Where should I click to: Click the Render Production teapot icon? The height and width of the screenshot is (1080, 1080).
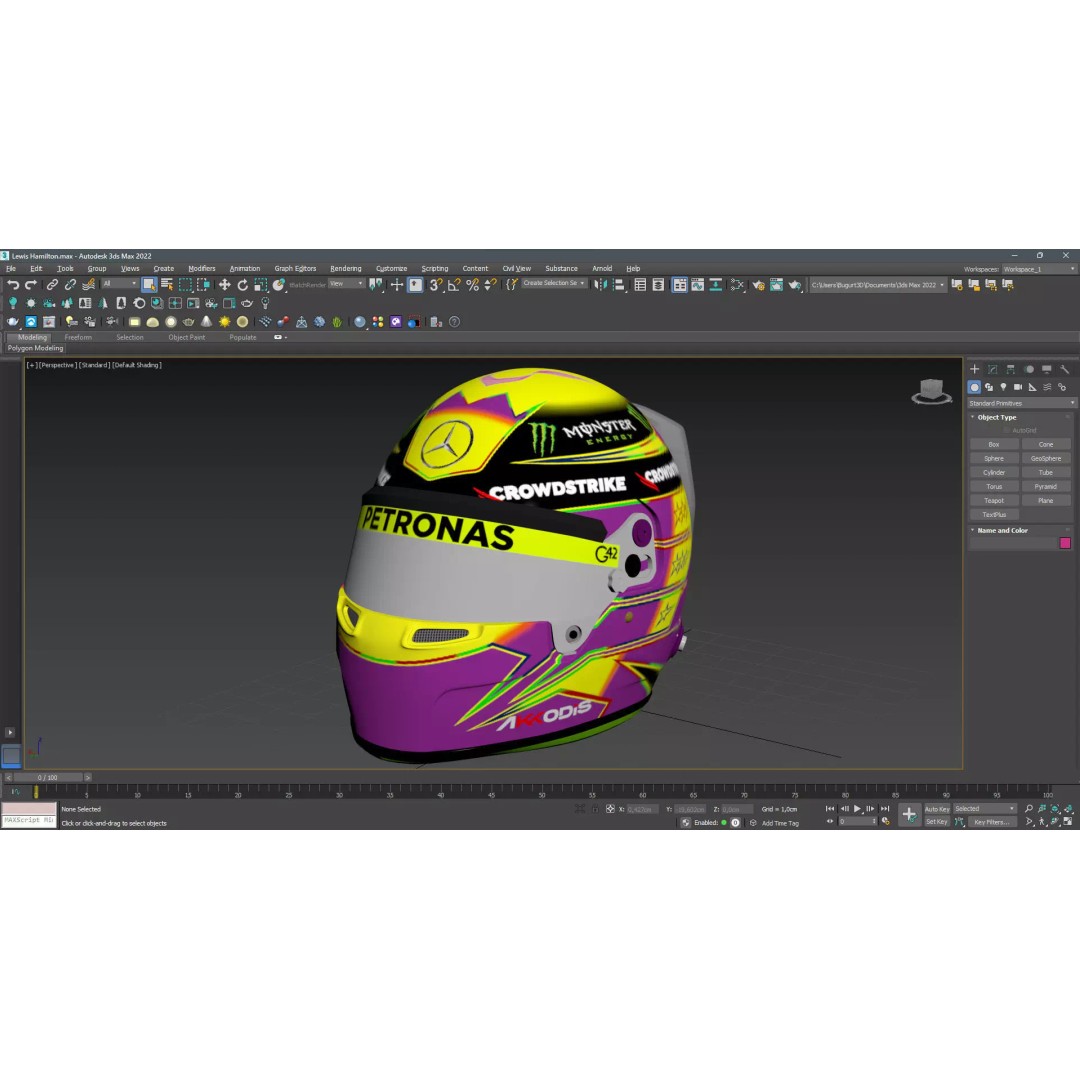coord(795,284)
